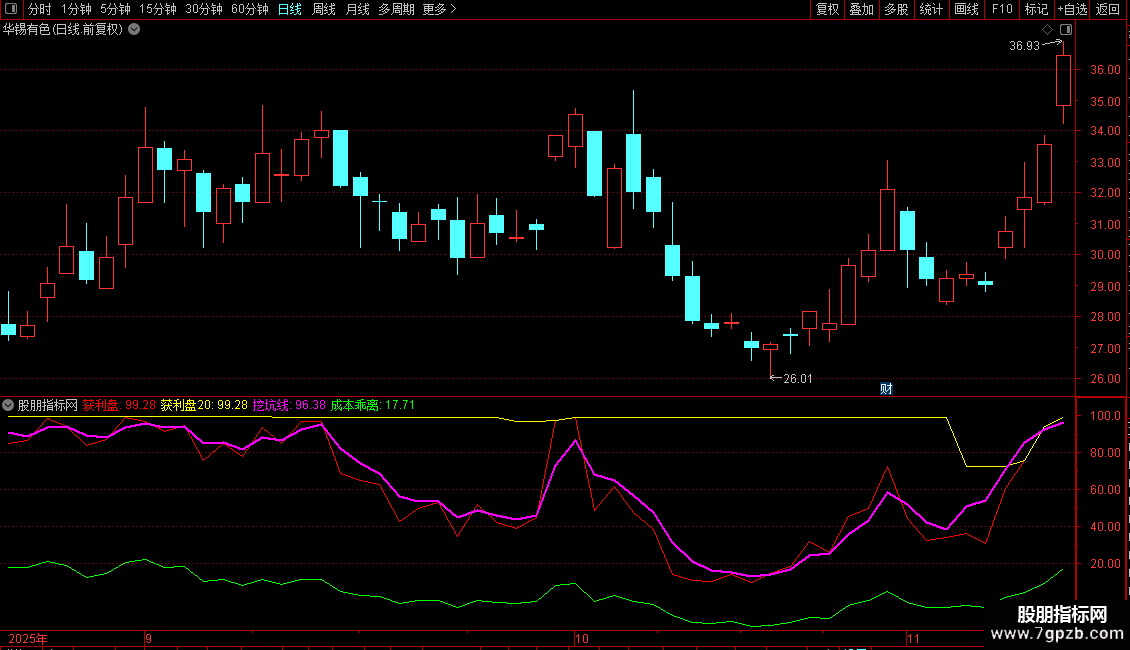Switch to the 60分钟 period tab
Screen dimensions: 1130x650
pyautogui.click(x=250, y=9)
